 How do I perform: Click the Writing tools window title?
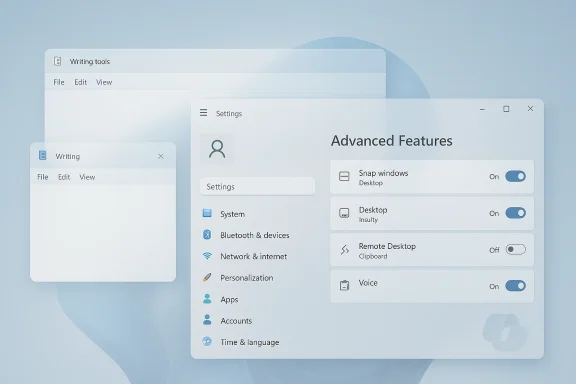point(90,61)
